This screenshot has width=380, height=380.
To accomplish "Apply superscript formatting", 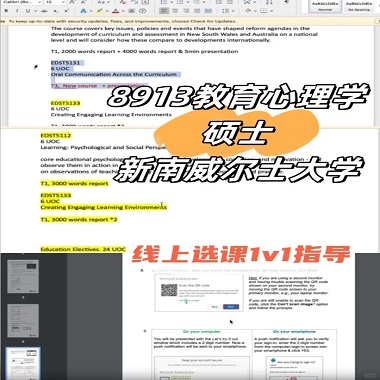I will coord(66,11).
